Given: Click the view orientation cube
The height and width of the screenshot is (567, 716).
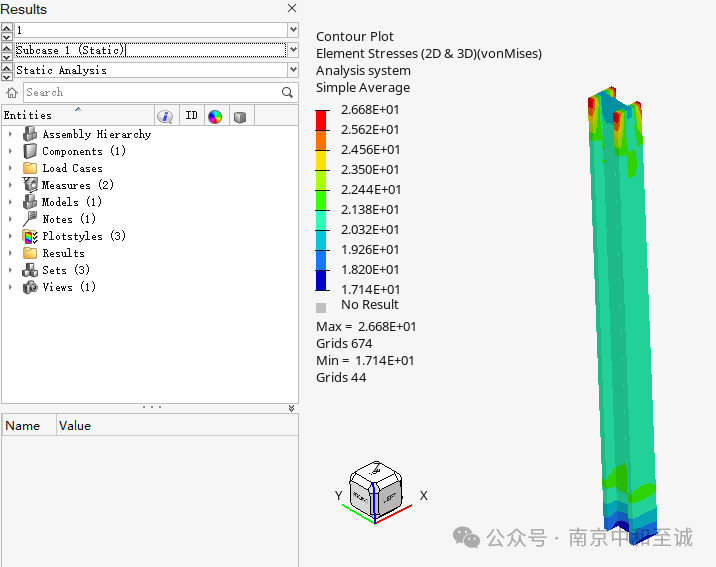Looking at the screenshot, I should point(376,491).
